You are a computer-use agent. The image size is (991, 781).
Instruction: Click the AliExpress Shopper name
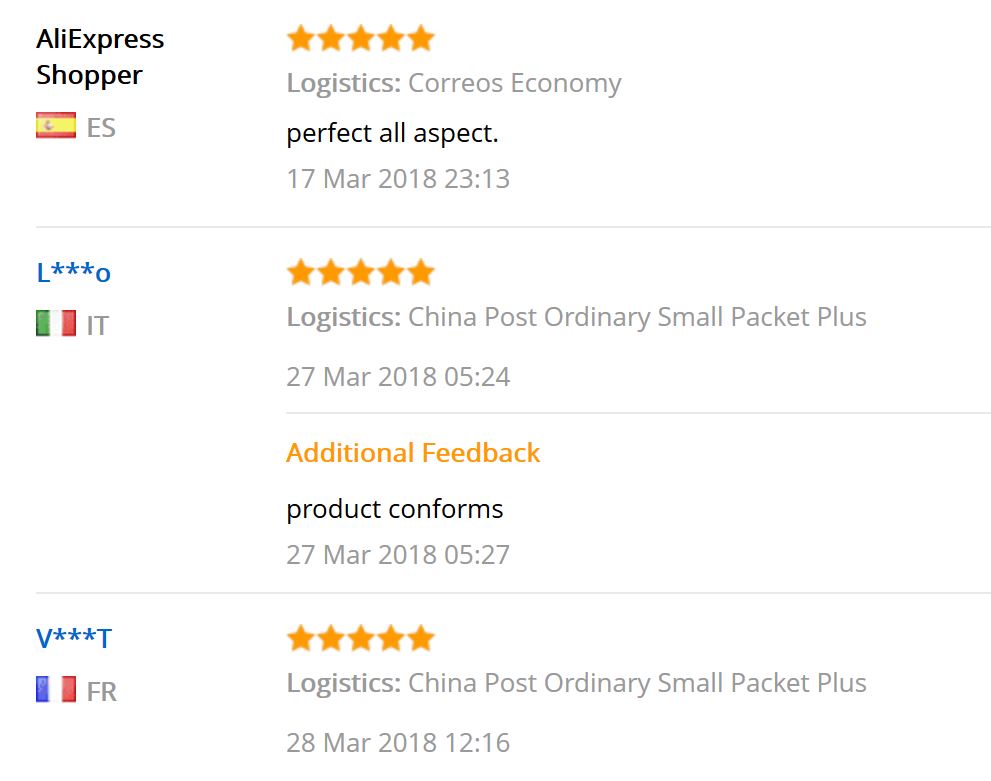click(x=100, y=57)
